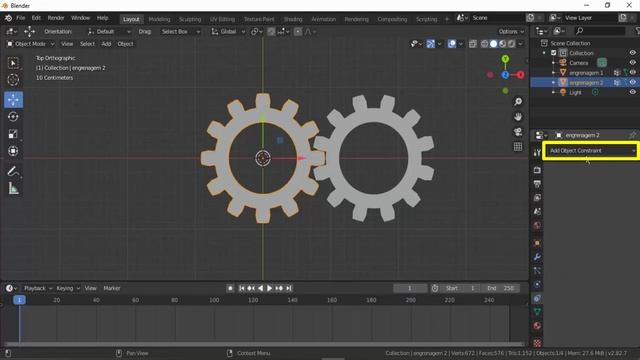Open the timeline Marker menu
640x360 pixels.
click(x=112, y=288)
